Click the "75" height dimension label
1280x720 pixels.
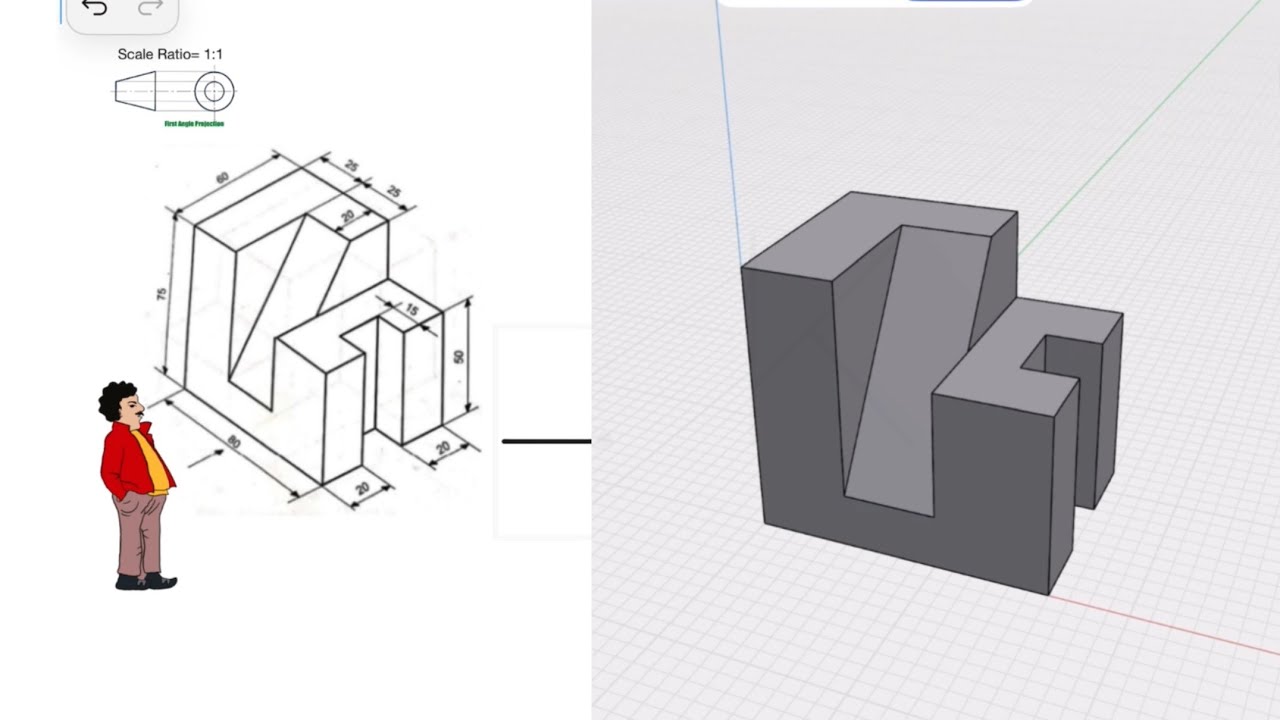click(x=162, y=294)
